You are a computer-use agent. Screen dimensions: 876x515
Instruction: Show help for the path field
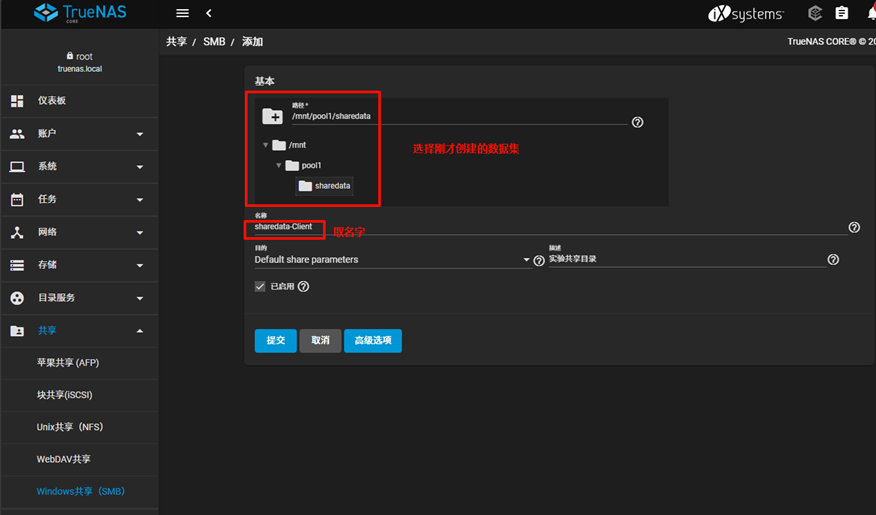click(637, 122)
